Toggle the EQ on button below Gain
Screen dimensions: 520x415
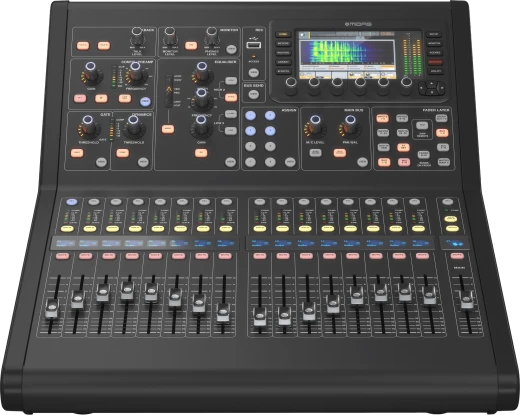[201, 153]
